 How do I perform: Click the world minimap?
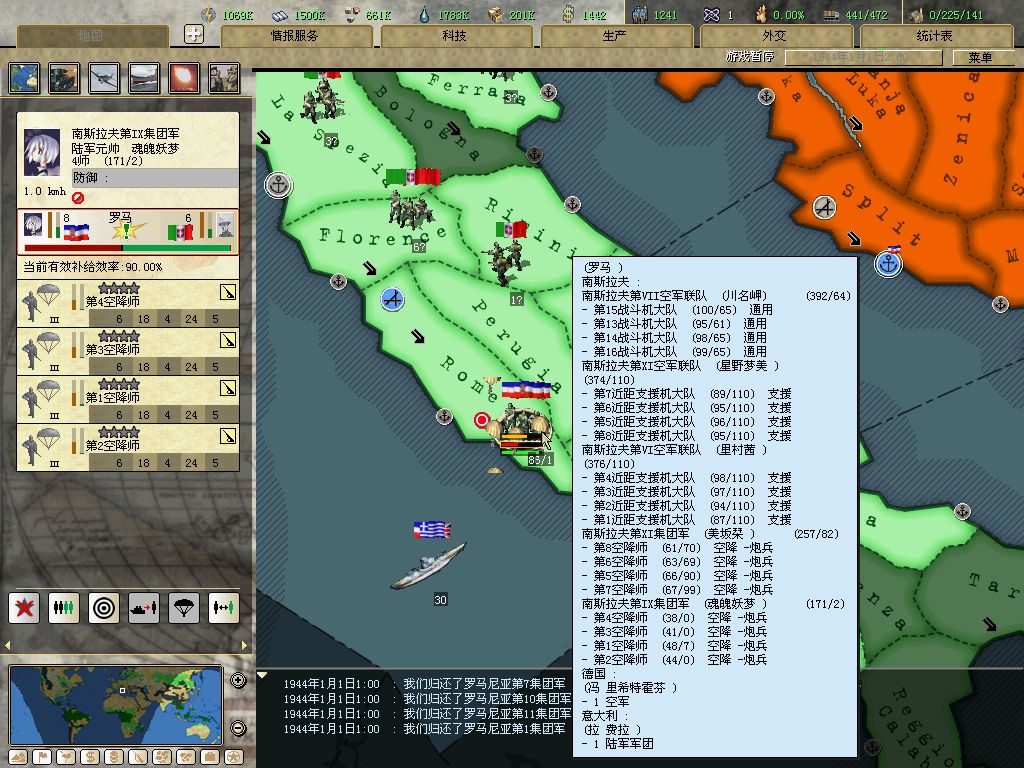coord(116,705)
